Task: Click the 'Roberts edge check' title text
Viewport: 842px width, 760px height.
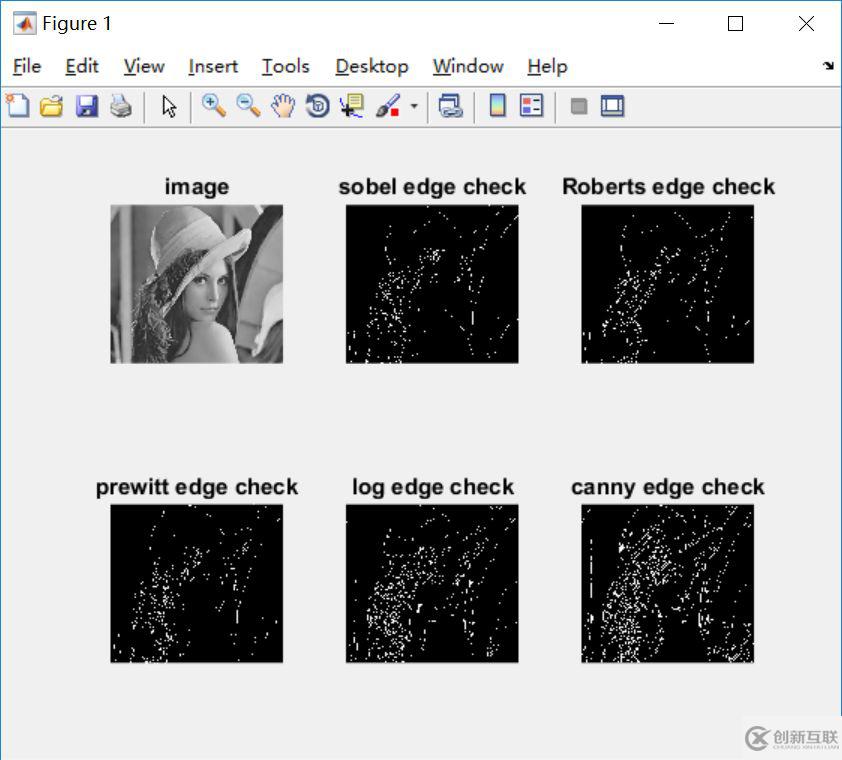Action: point(669,187)
